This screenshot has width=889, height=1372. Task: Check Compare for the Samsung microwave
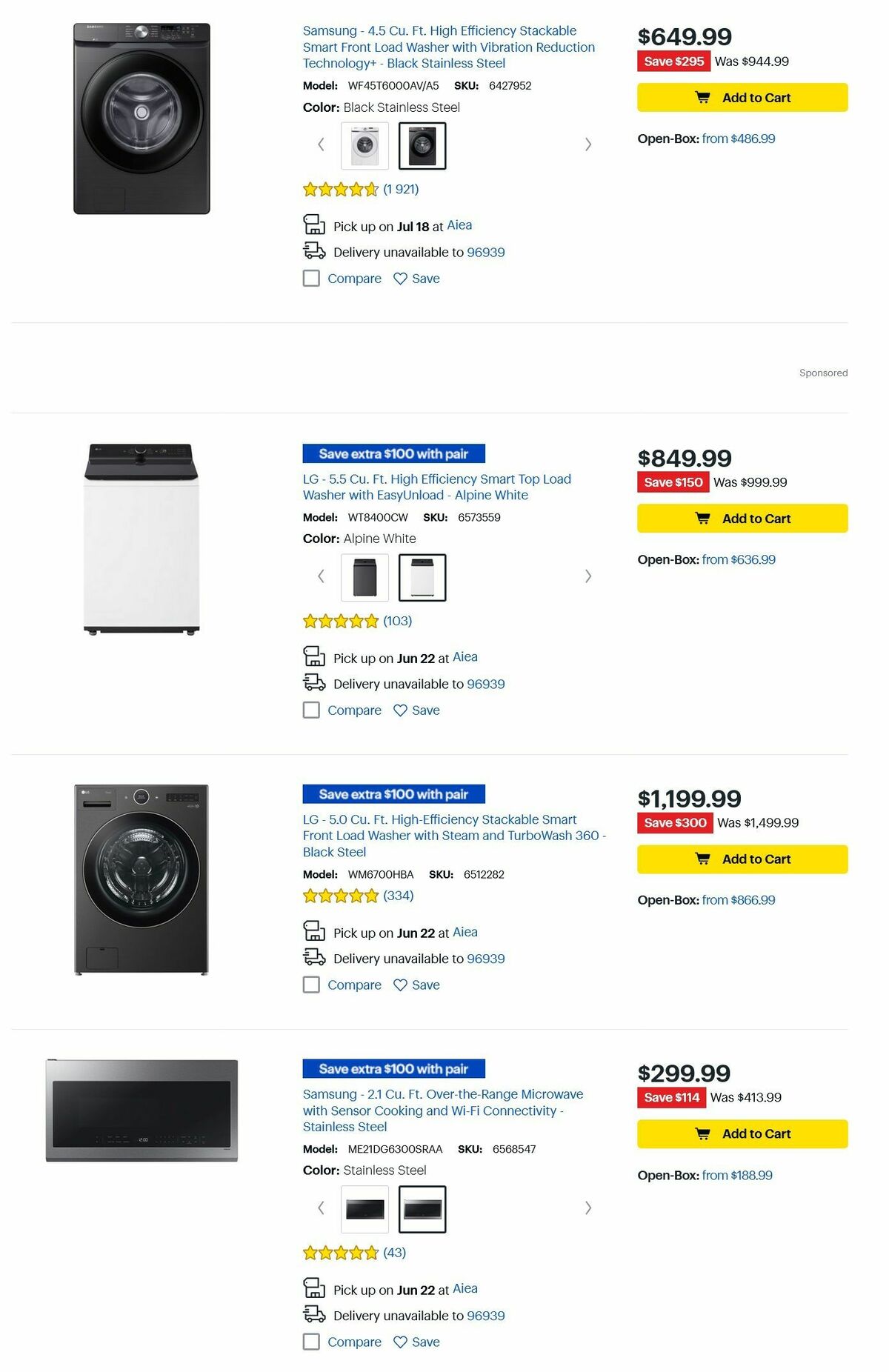pyautogui.click(x=310, y=1341)
